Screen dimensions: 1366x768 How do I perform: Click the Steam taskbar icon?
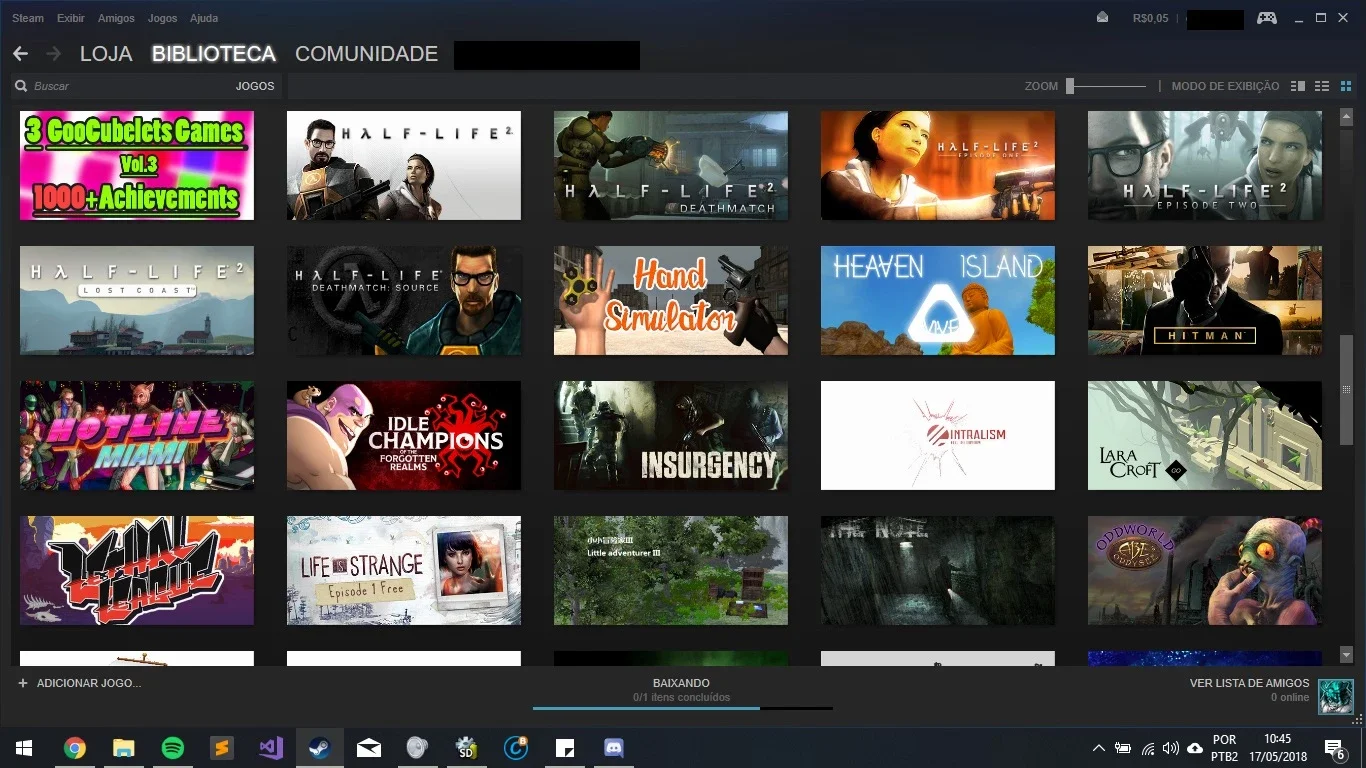320,747
